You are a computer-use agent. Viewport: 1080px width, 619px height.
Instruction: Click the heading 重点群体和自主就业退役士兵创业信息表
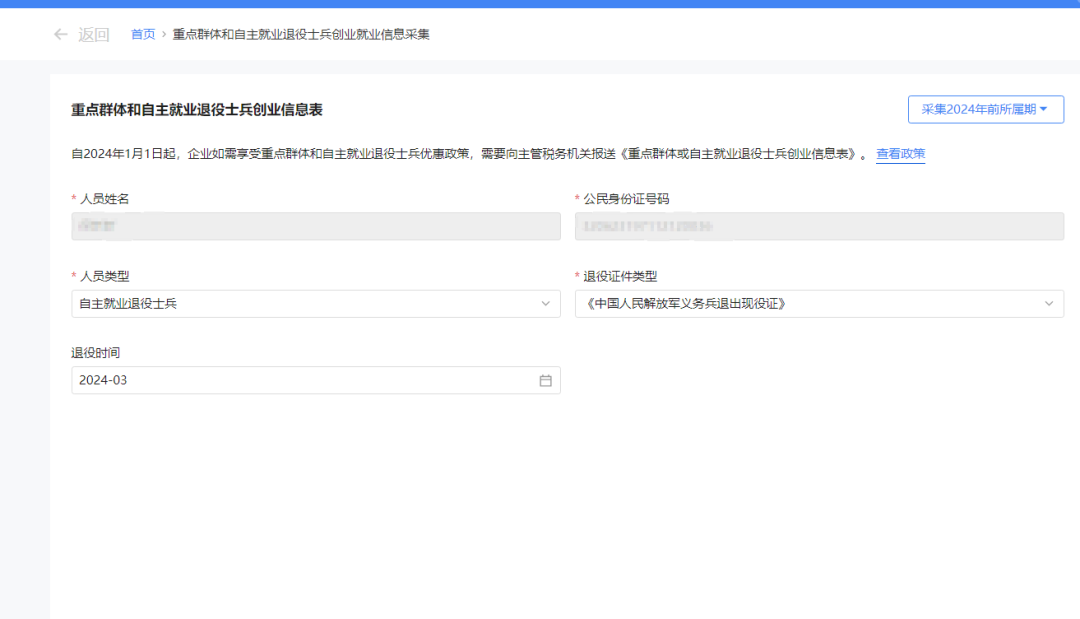coord(197,109)
